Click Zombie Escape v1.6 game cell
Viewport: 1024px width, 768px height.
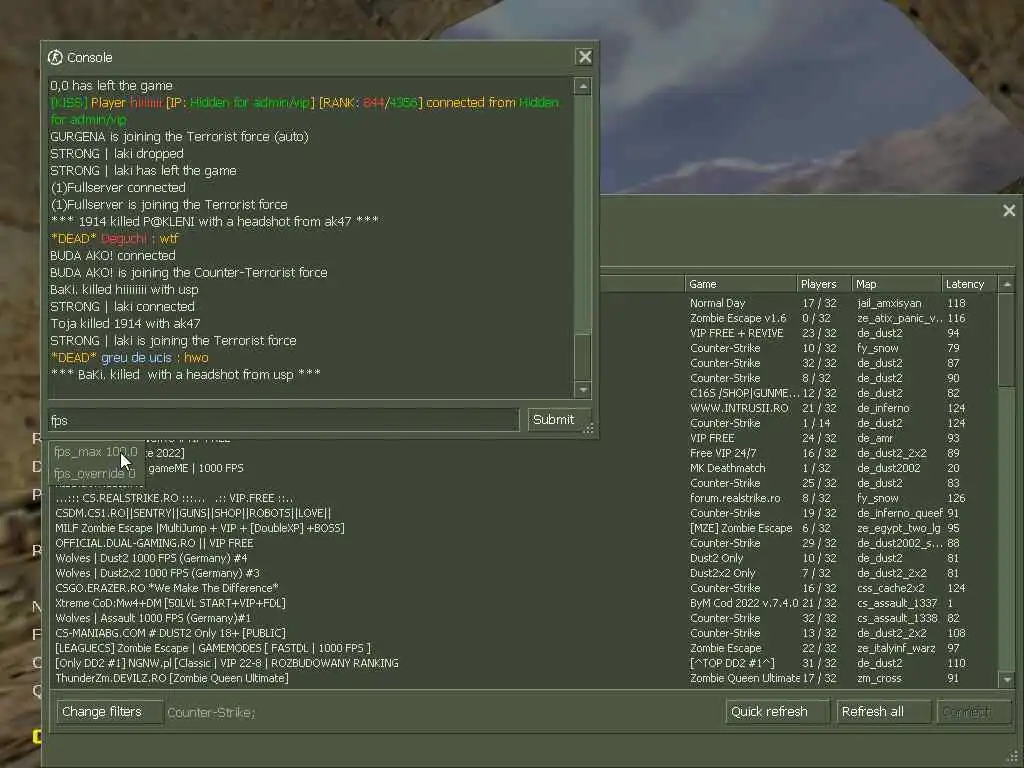point(739,318)
